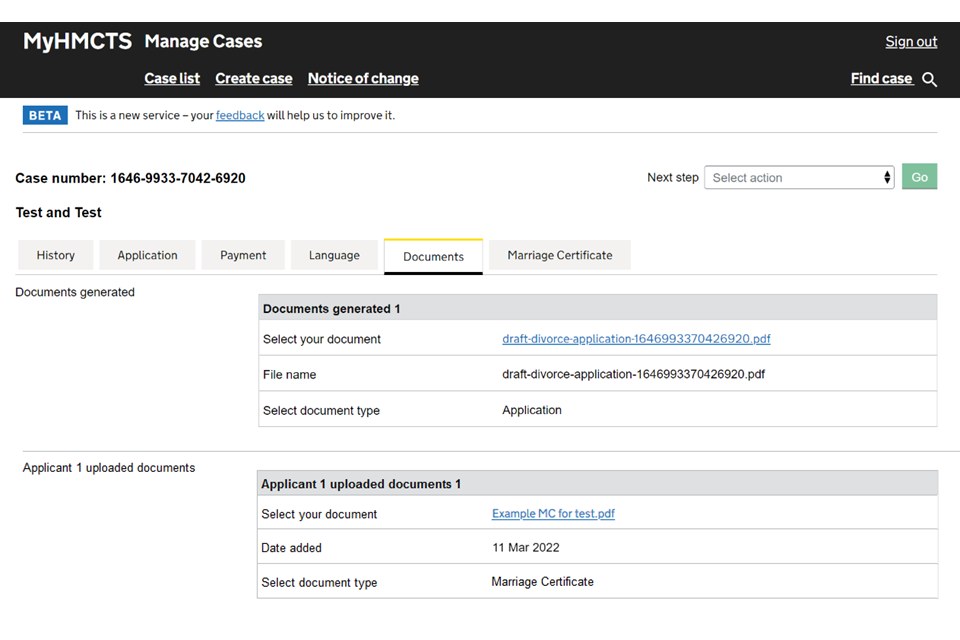
Task: Open the Application tab
Action: point(147,255)
